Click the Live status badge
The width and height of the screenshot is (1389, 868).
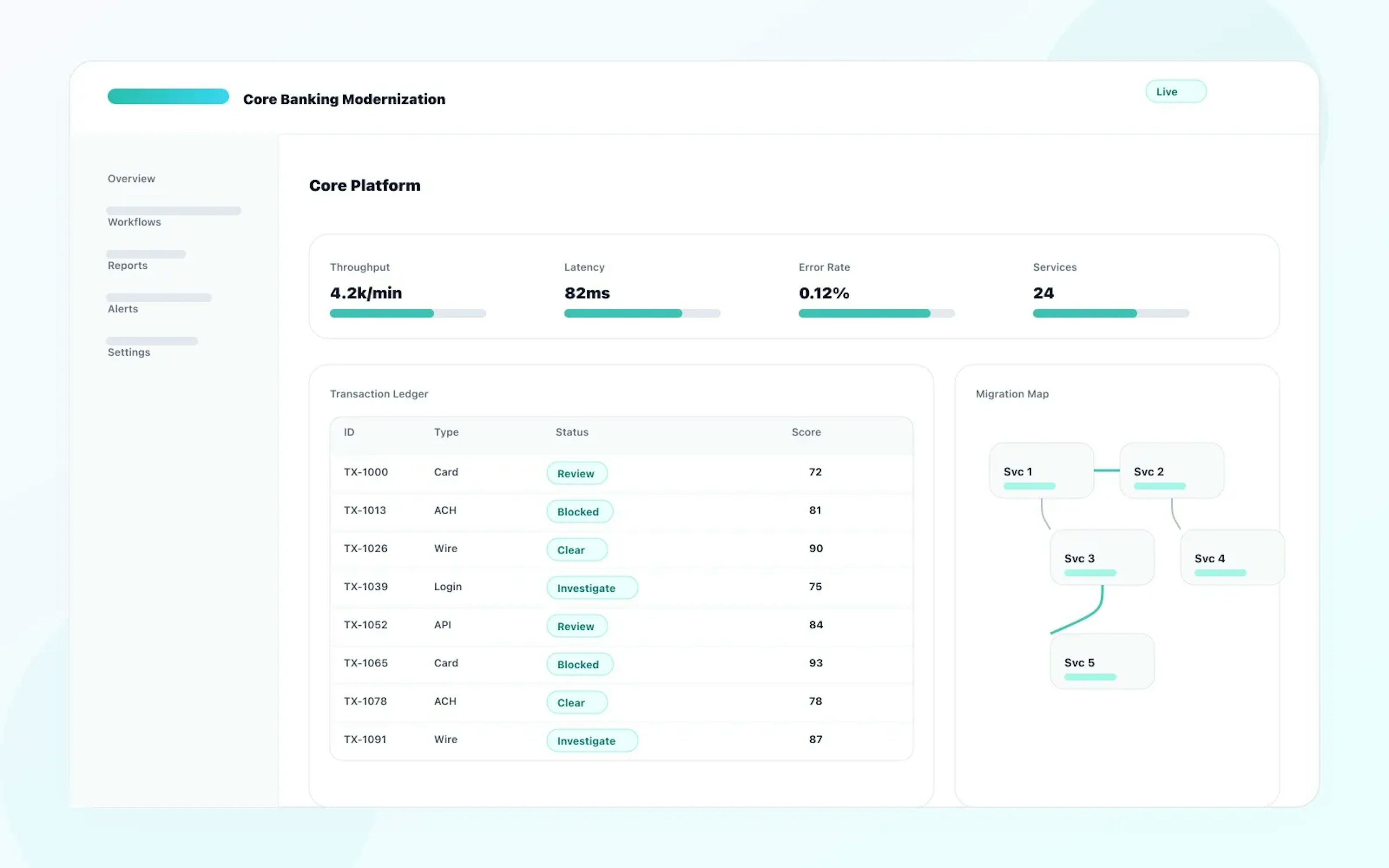coord(1176,91)
